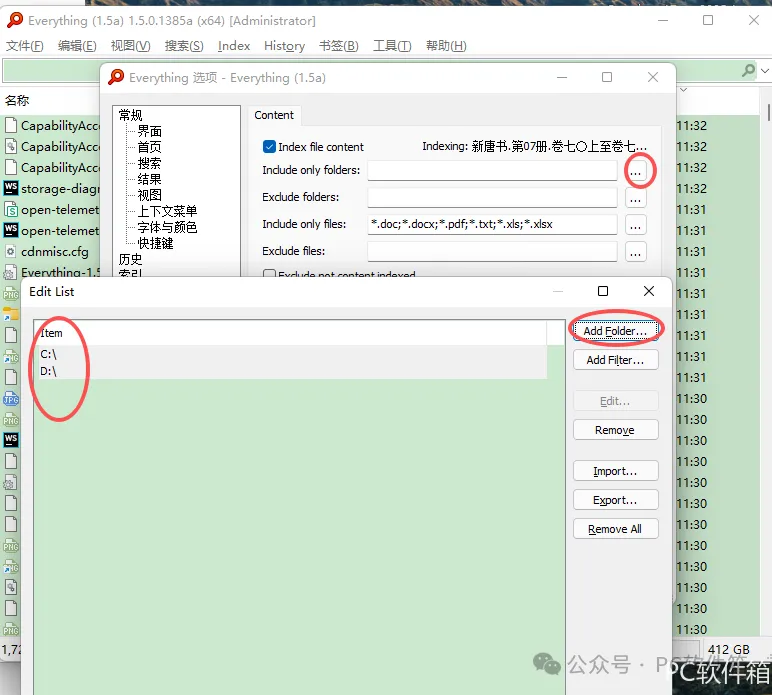Select 上下文菜单 in options tree
This screenshot has width=772, height=695.
pos(167,211)
